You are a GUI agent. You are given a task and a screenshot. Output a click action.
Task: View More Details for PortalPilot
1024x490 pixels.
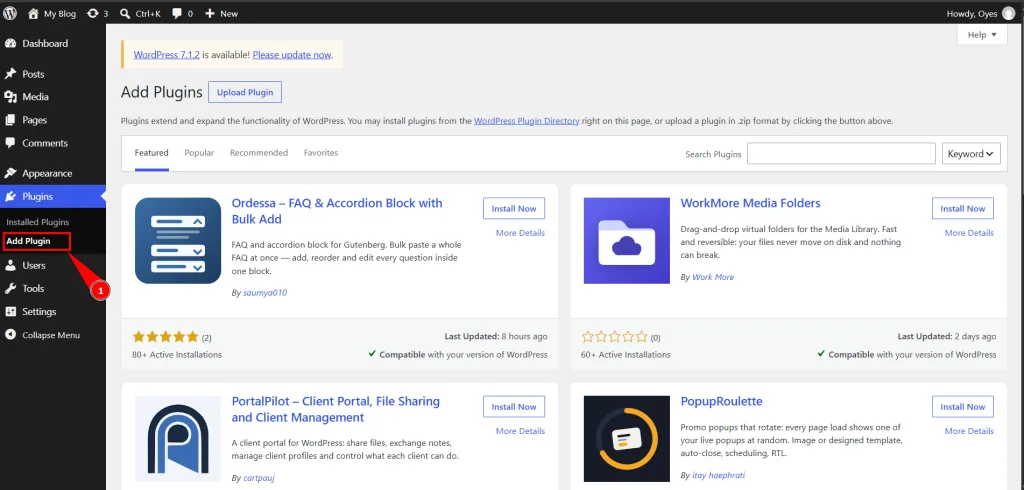pyautogui.click(x=520, y=431)
